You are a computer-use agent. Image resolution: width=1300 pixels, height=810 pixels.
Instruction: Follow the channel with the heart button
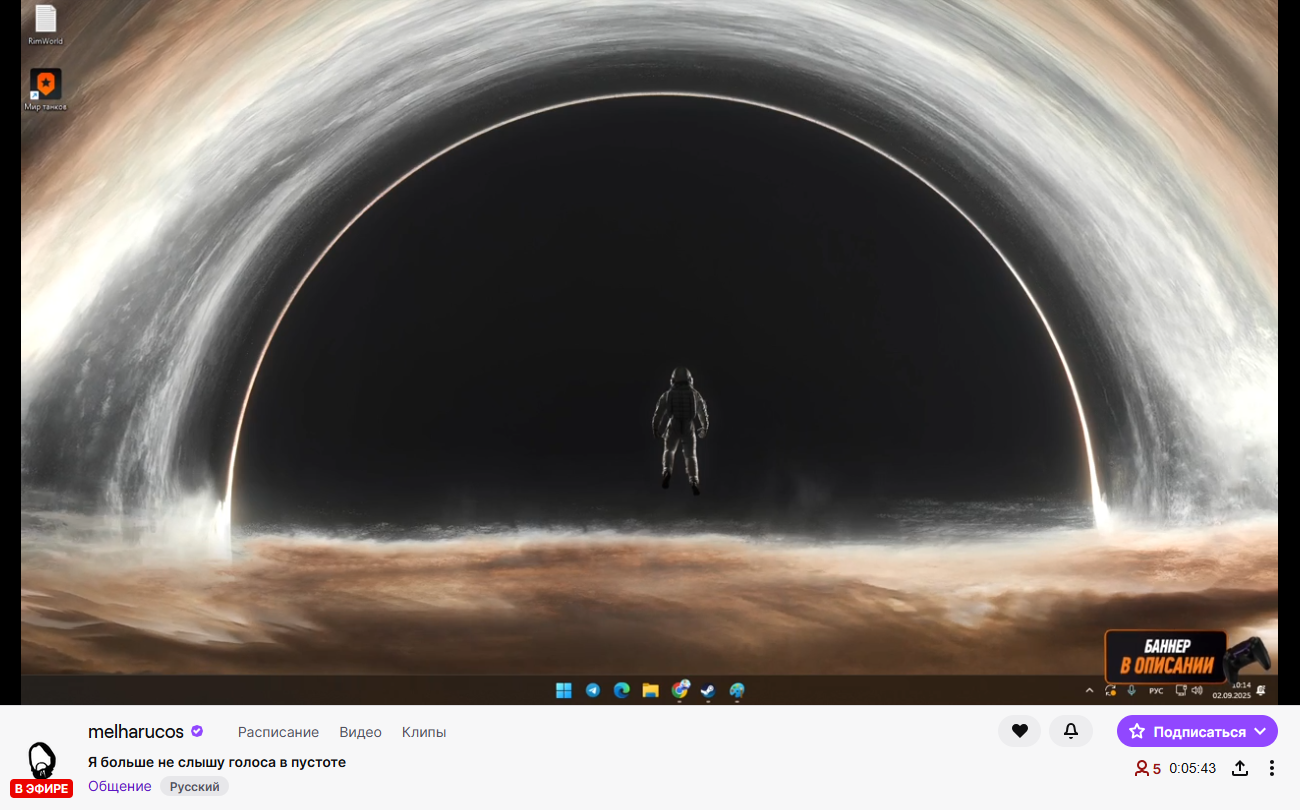1019,731
